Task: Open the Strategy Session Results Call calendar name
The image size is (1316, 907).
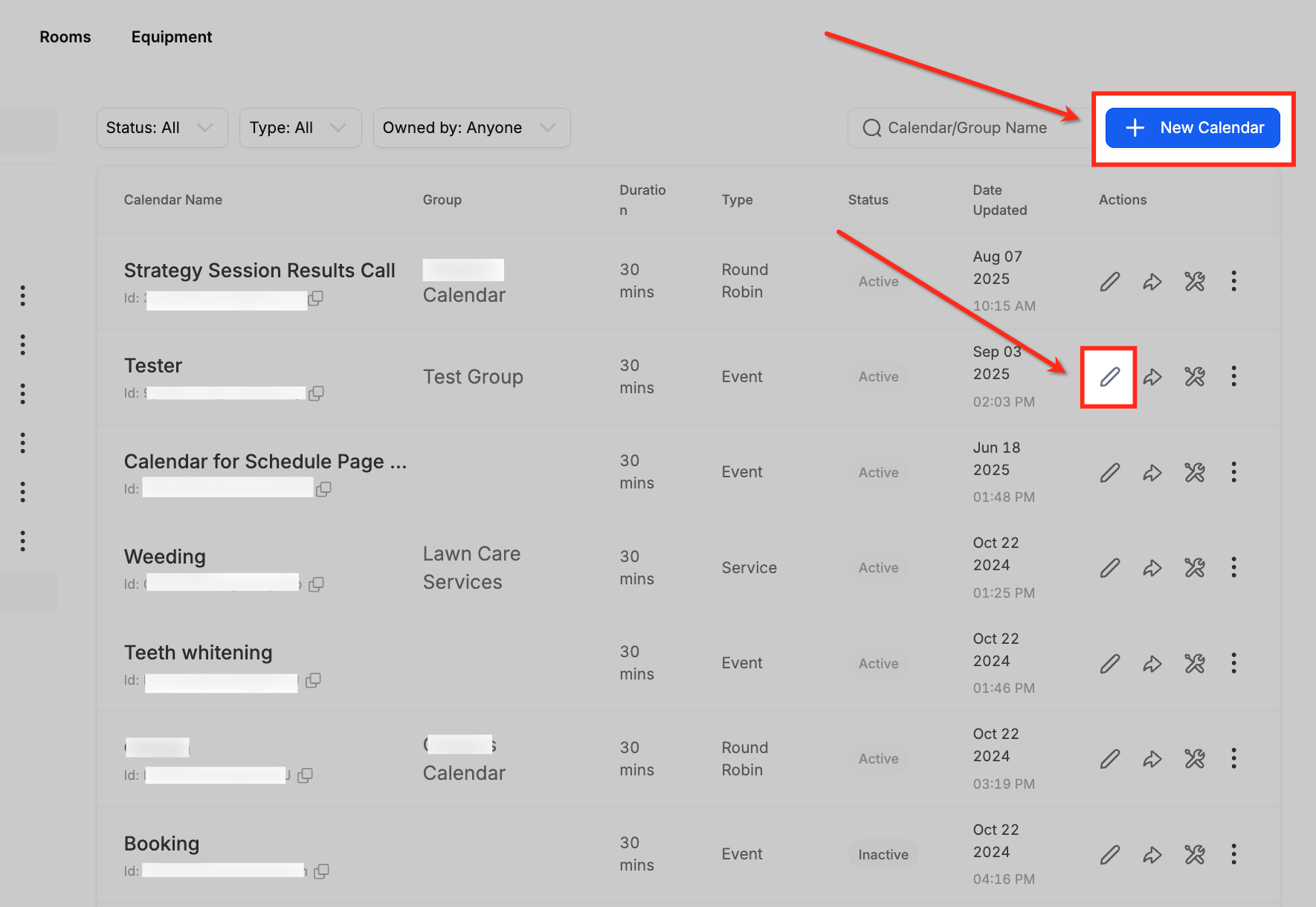Action: [x=259, y=271]
